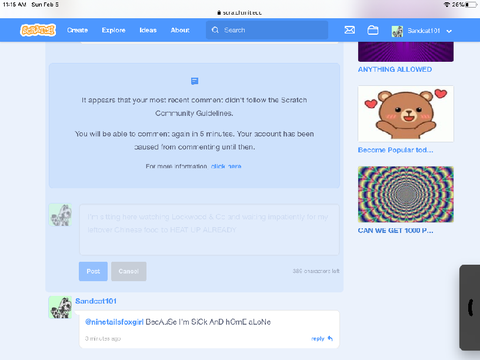
Task: Open the Messages envelope icon
Action: (x=350, y=30)
